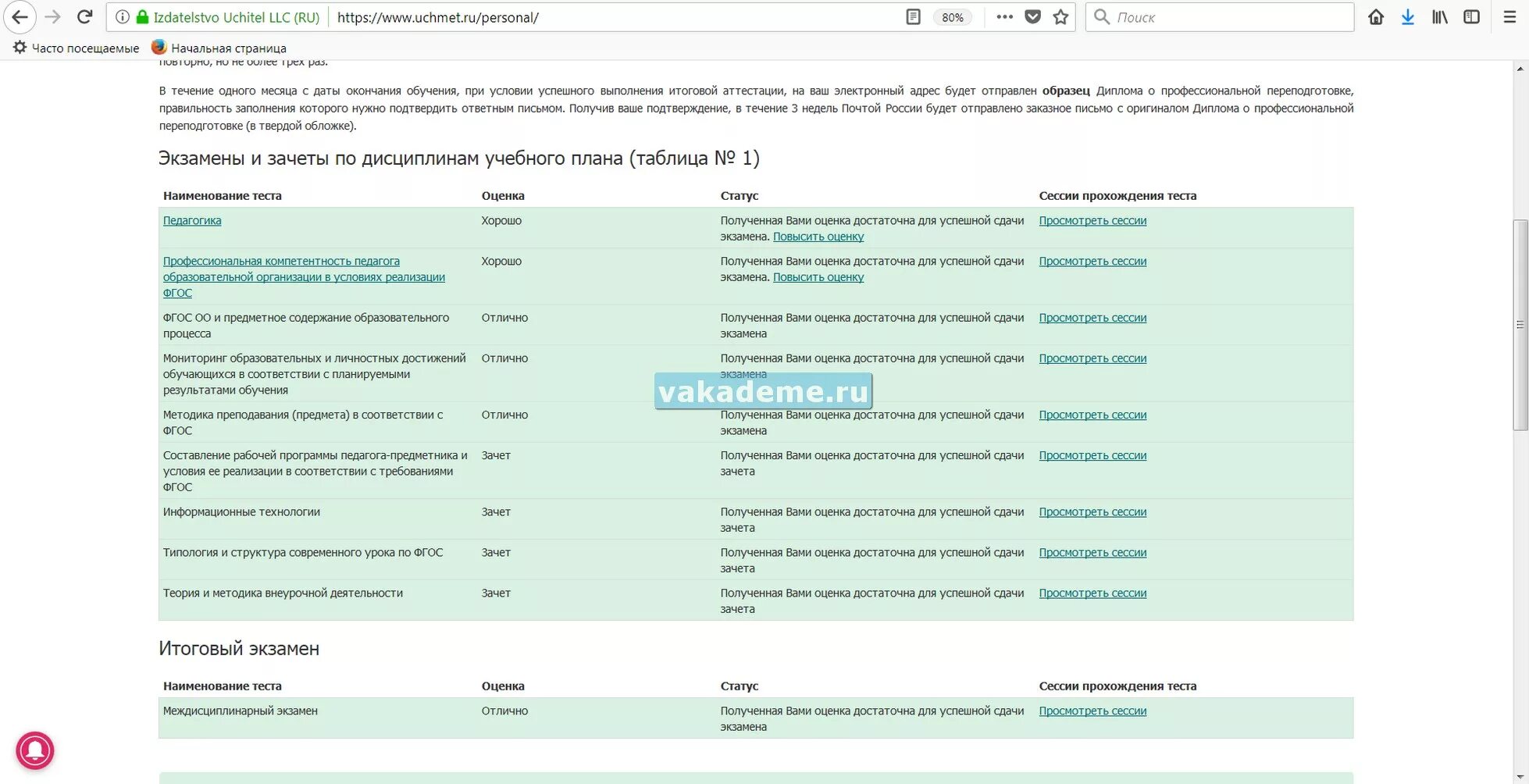1529x784 pixels.
Task: Reset the 80% zoom level indicator
Action: (952, 17)
